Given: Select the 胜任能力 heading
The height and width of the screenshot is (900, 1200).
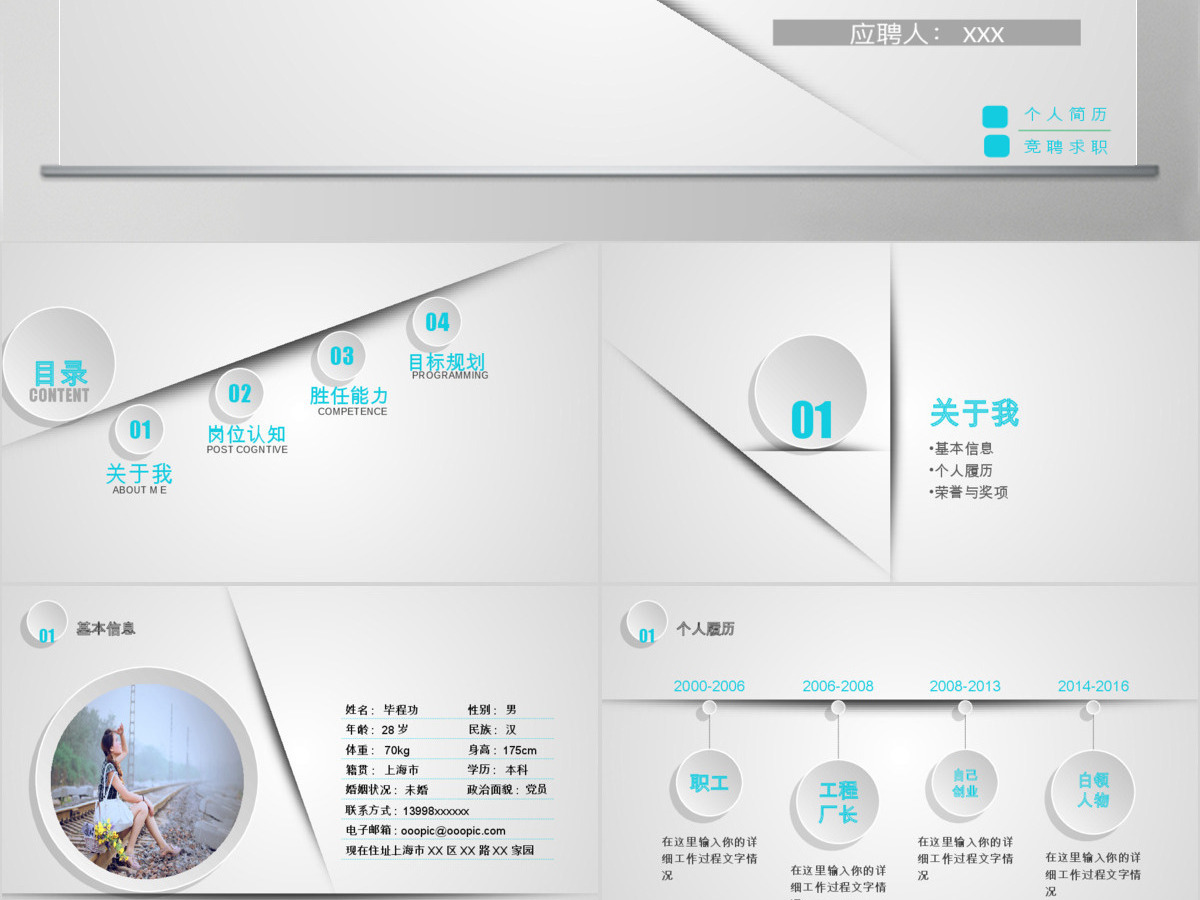Looking at the screenshot, I should (x=349, y=396).
